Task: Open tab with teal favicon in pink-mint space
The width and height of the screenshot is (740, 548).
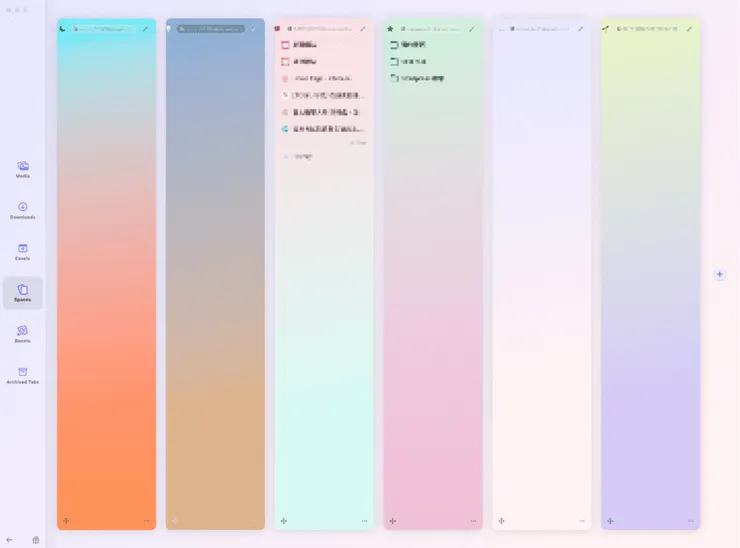Action: point(324,129)
